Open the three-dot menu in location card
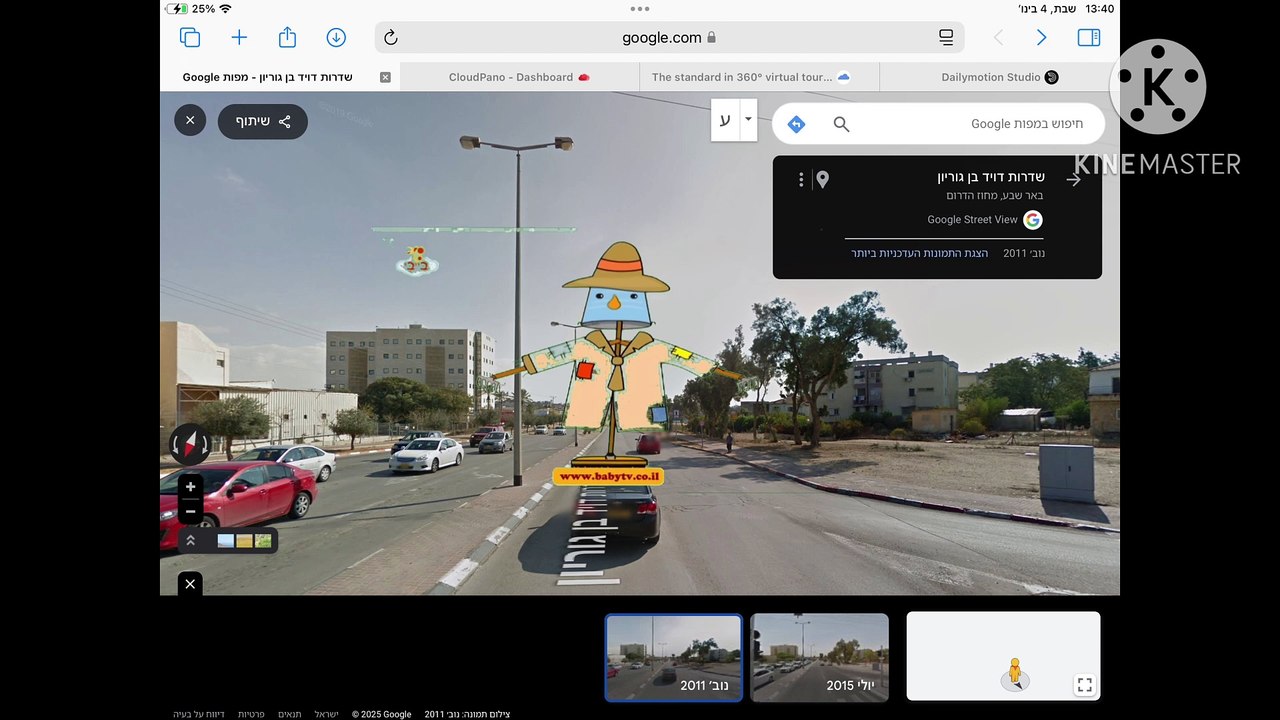Screen dimensions: 1280x720 point(801,180)
